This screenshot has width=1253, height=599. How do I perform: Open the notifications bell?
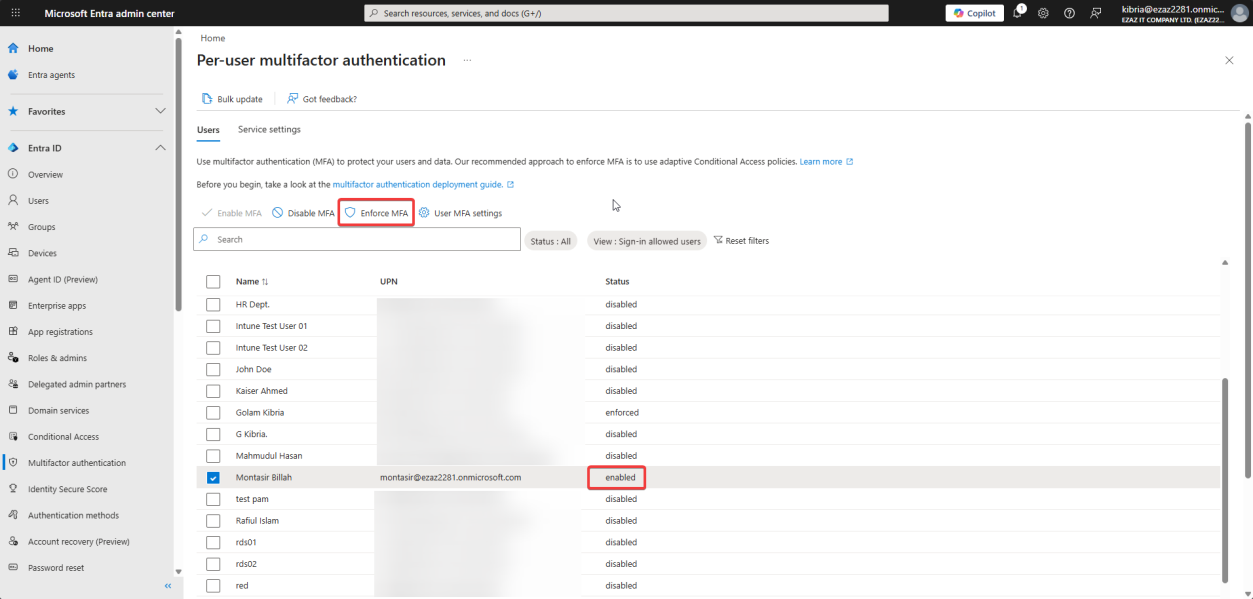[1019, 13]
